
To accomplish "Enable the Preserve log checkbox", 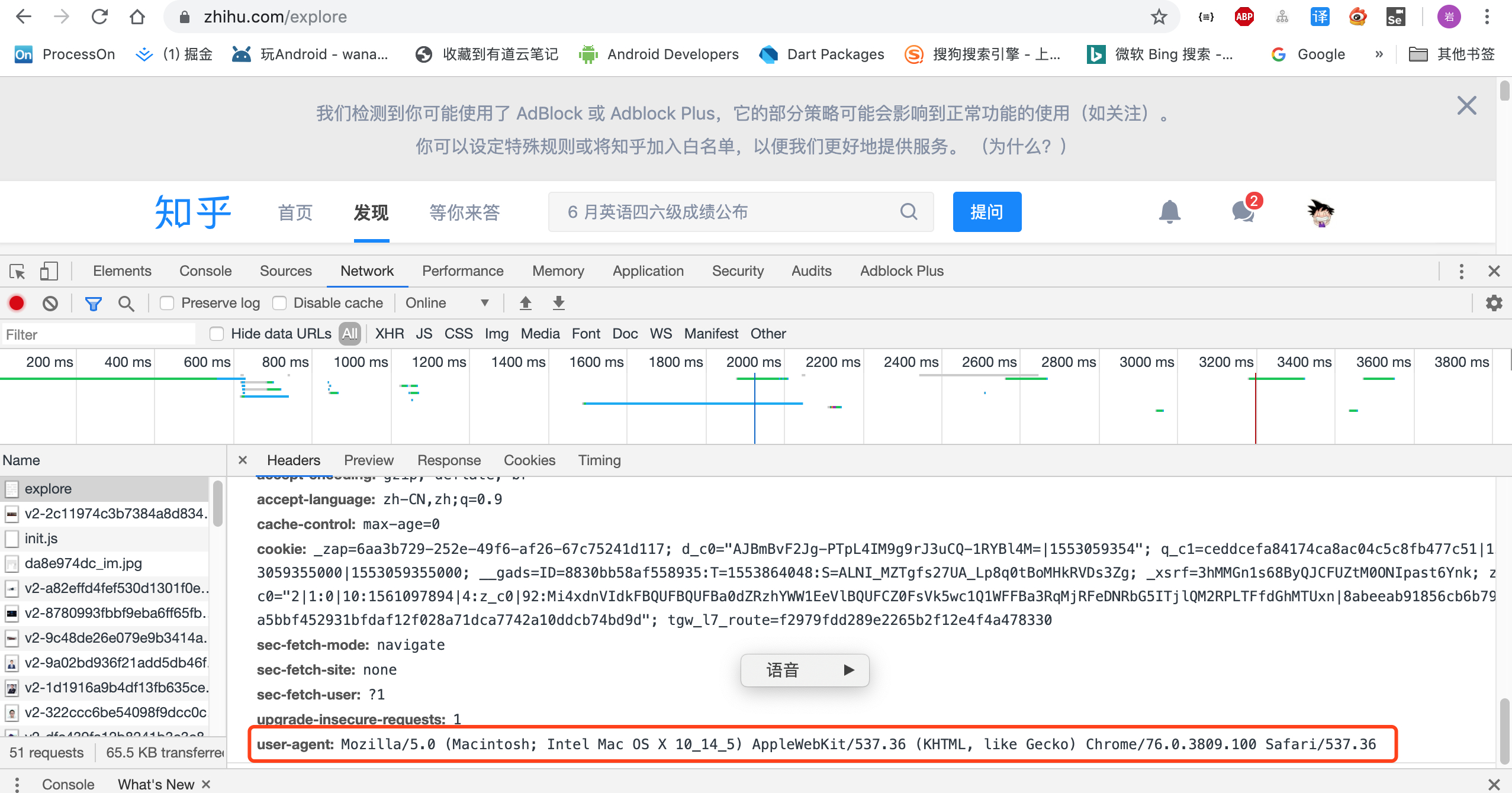I will pyautogui.click(x=167, y=303).
